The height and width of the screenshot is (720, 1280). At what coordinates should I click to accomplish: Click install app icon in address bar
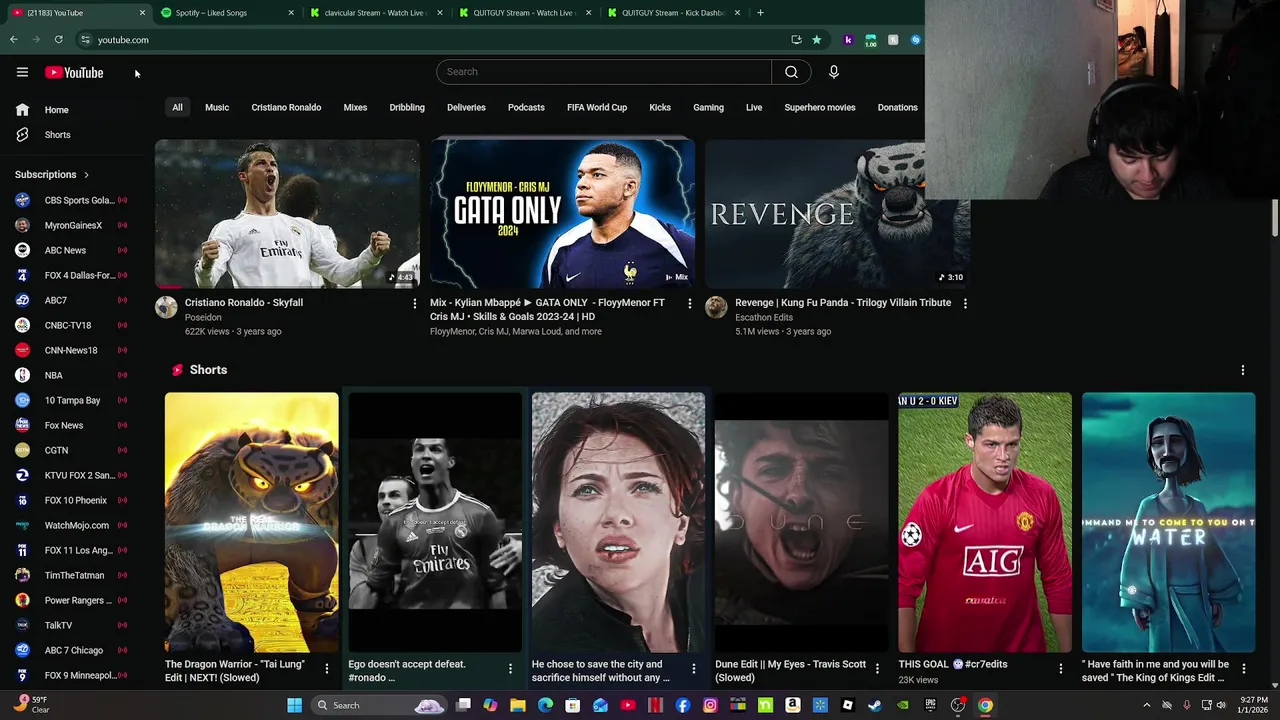pos(796,40)
